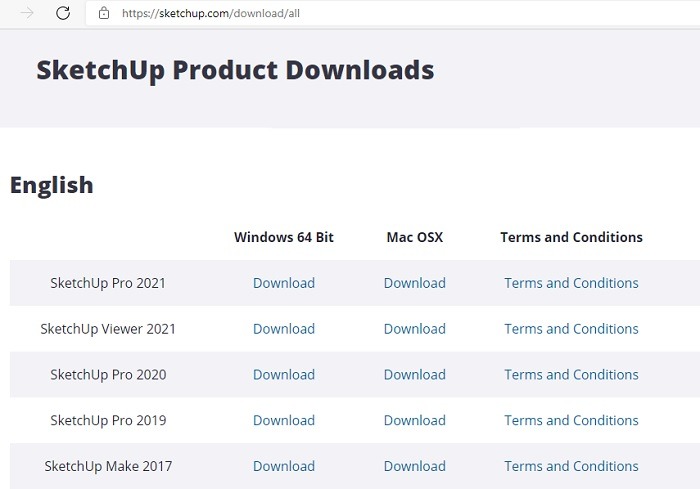Open Terms and Conditions for SketchUp Viewer 2021

pos(571,329)
